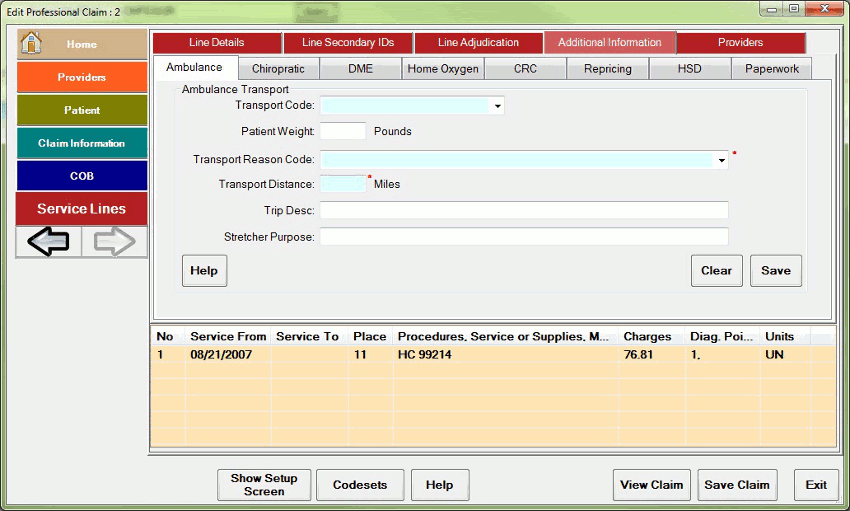Open the Codesets button
This screenshot has width=850, height=511.
(x=360, y=485)
